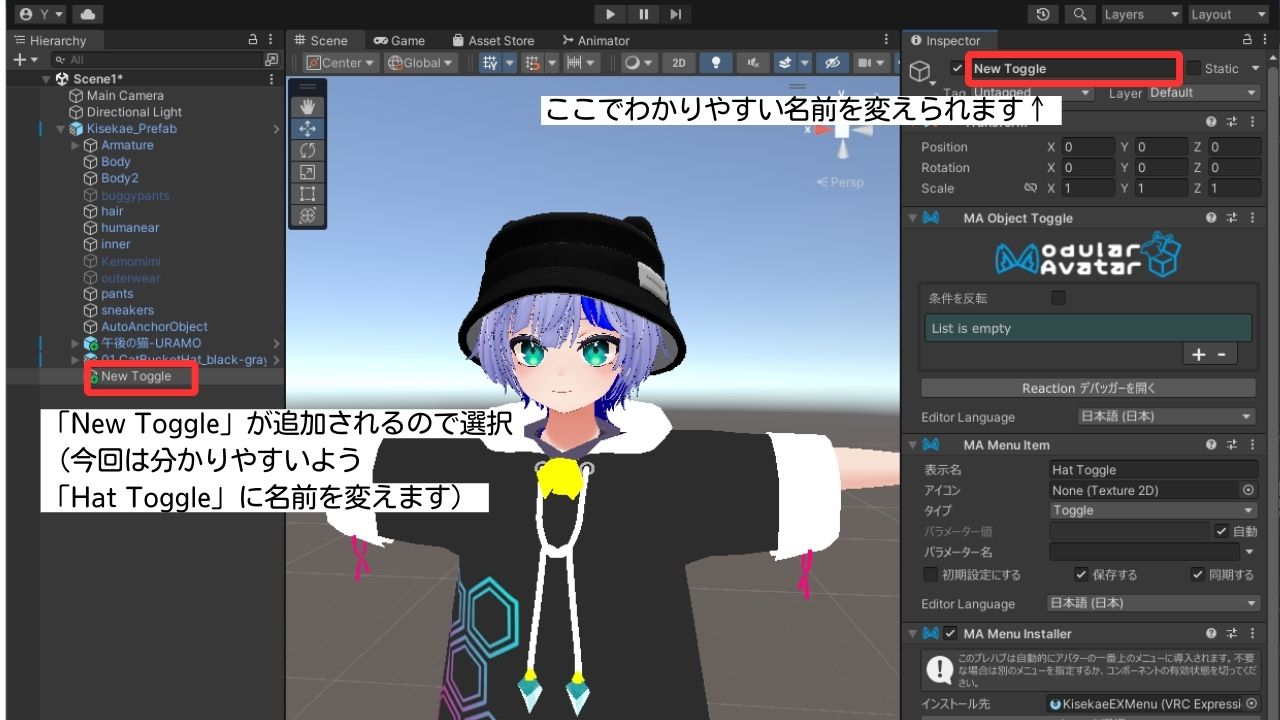Collapse the Kisekae_Prefab hierarchy entry
Image resolution: width=1280 pixels, height=720 pixels.
(59, 128)
